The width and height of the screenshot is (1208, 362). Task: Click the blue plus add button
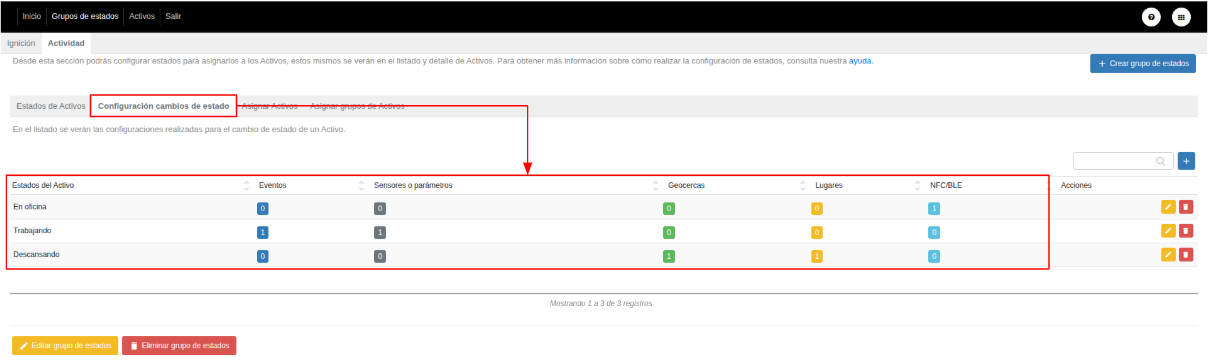(x=1186, y=160)
